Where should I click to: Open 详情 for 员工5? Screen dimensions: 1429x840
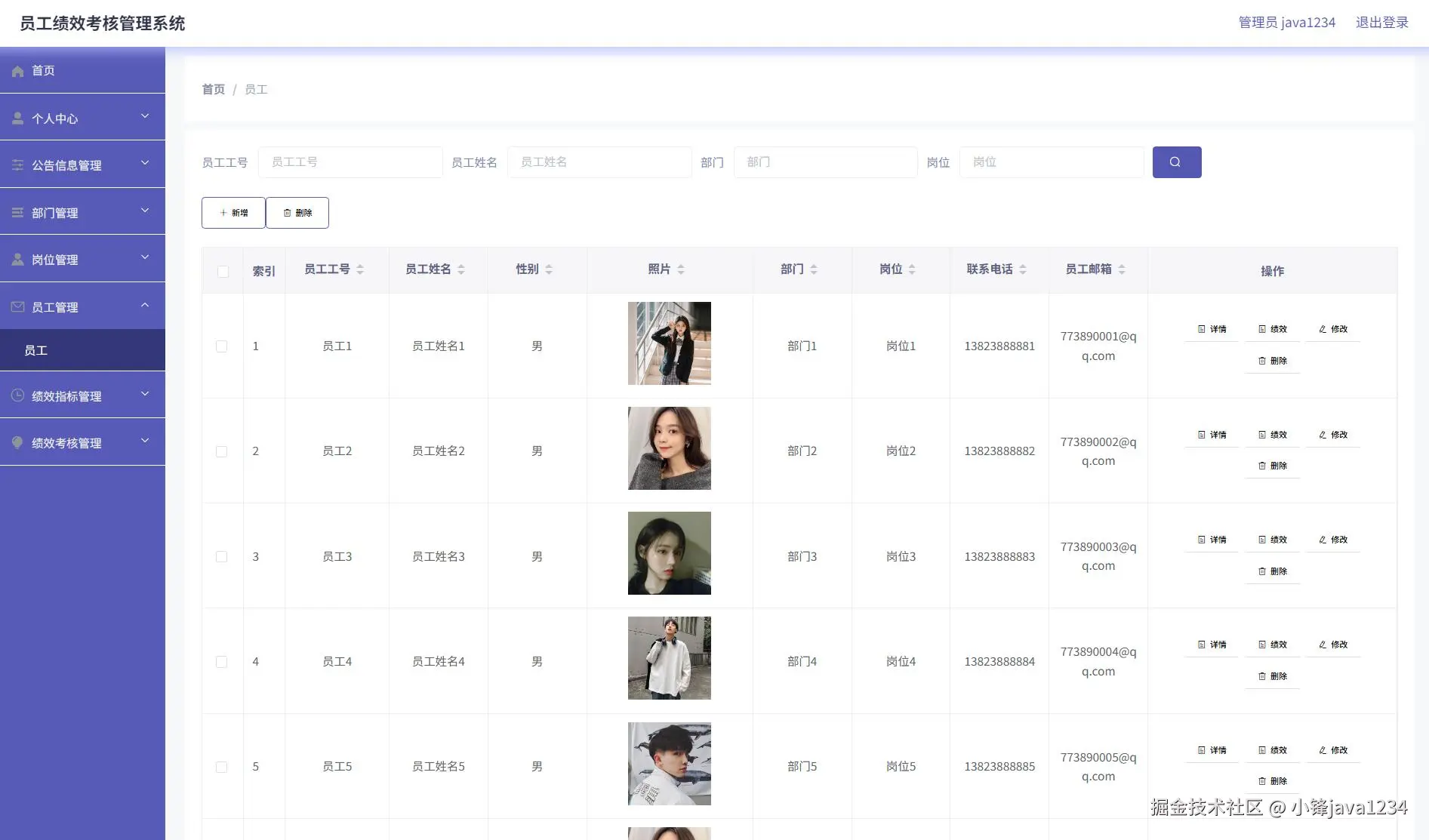(1212, 750)
